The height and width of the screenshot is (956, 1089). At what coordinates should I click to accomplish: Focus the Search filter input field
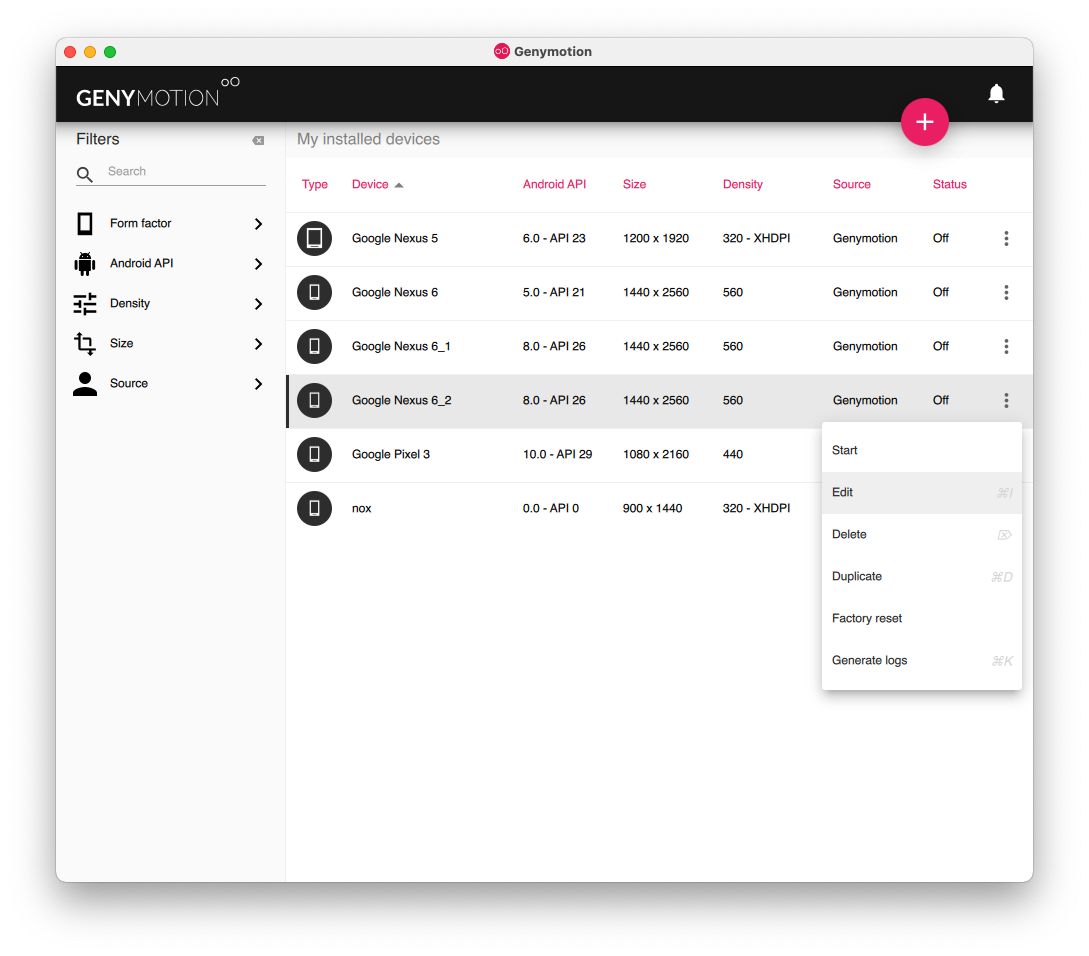point(185,172)
